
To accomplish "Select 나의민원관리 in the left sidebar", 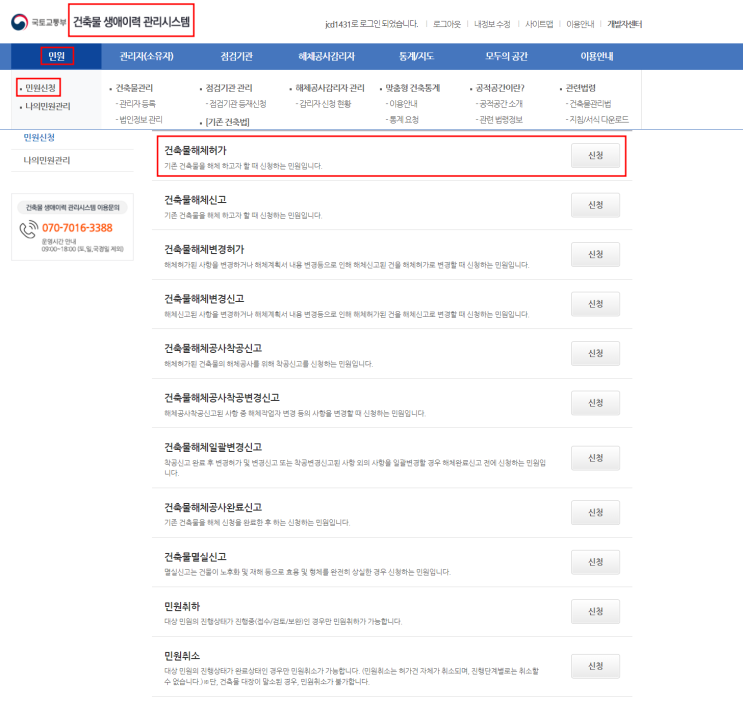I will point(47,161).
